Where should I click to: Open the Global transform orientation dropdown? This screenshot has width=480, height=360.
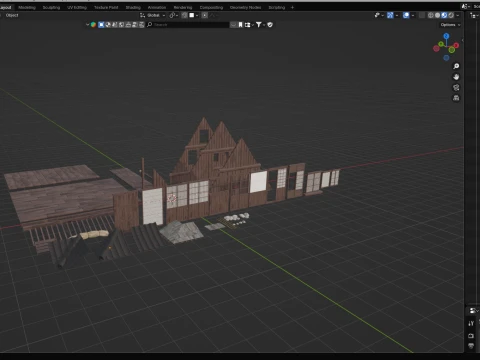pos(153,15)
